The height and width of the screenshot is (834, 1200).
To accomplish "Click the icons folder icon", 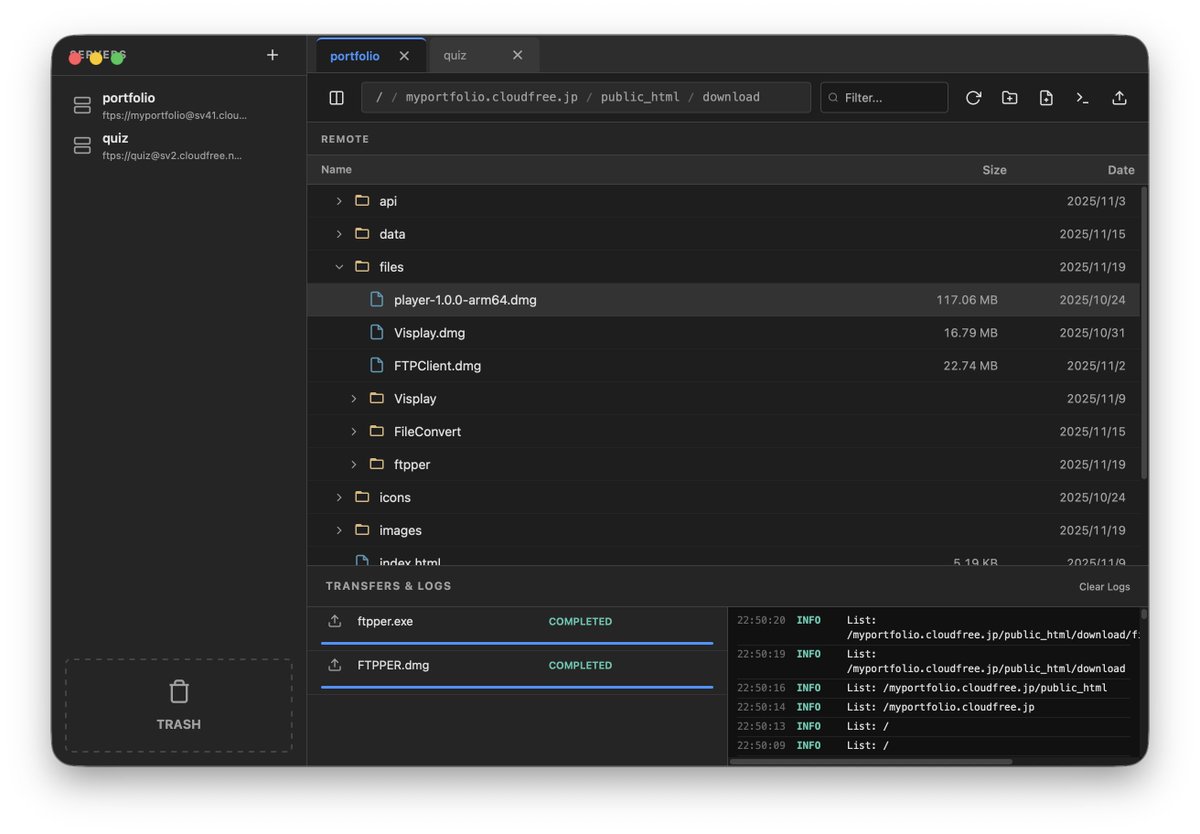I will pos(362,498).
